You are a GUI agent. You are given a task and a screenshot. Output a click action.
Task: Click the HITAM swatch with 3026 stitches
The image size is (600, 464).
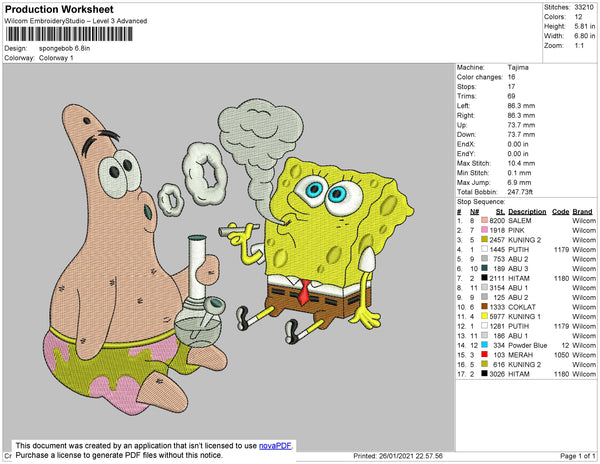(x=484, y=374)
